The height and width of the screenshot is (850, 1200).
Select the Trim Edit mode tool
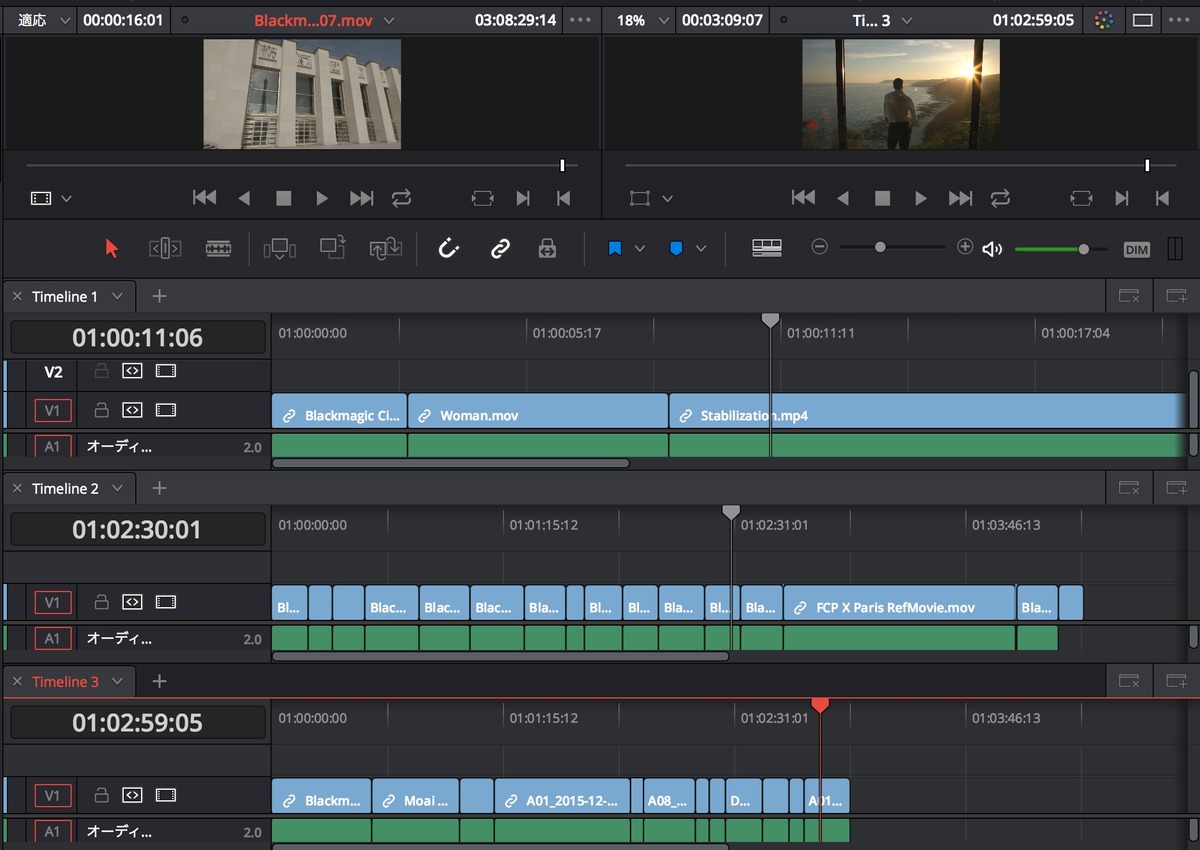click(166, 248)
